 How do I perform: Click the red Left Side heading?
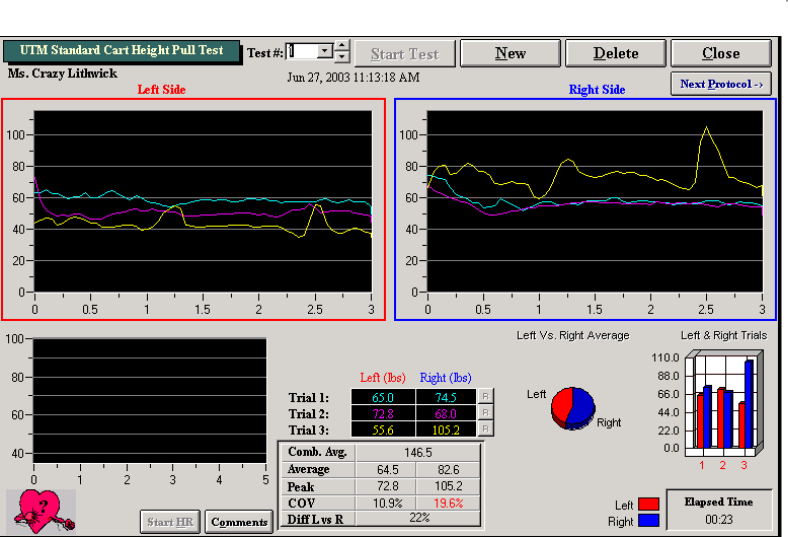[x=161, y=89]
